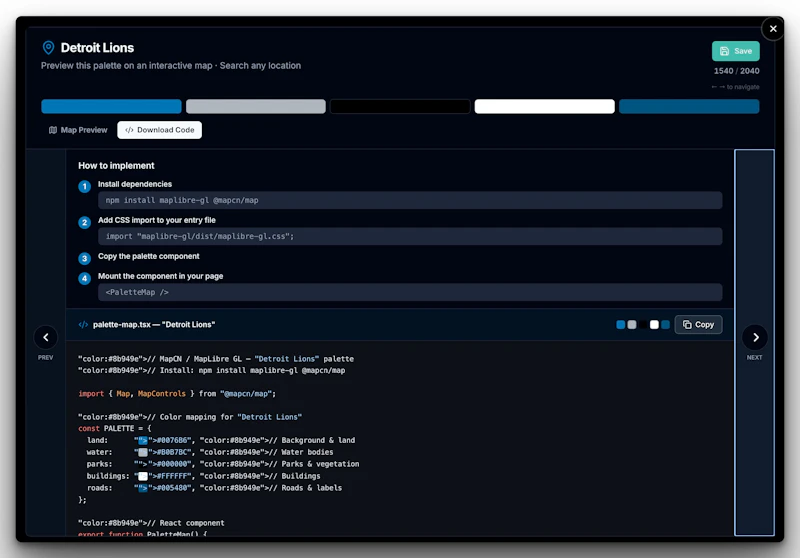
Task: Click the land color value #0076B6 in code
Action: click(172, 440)
